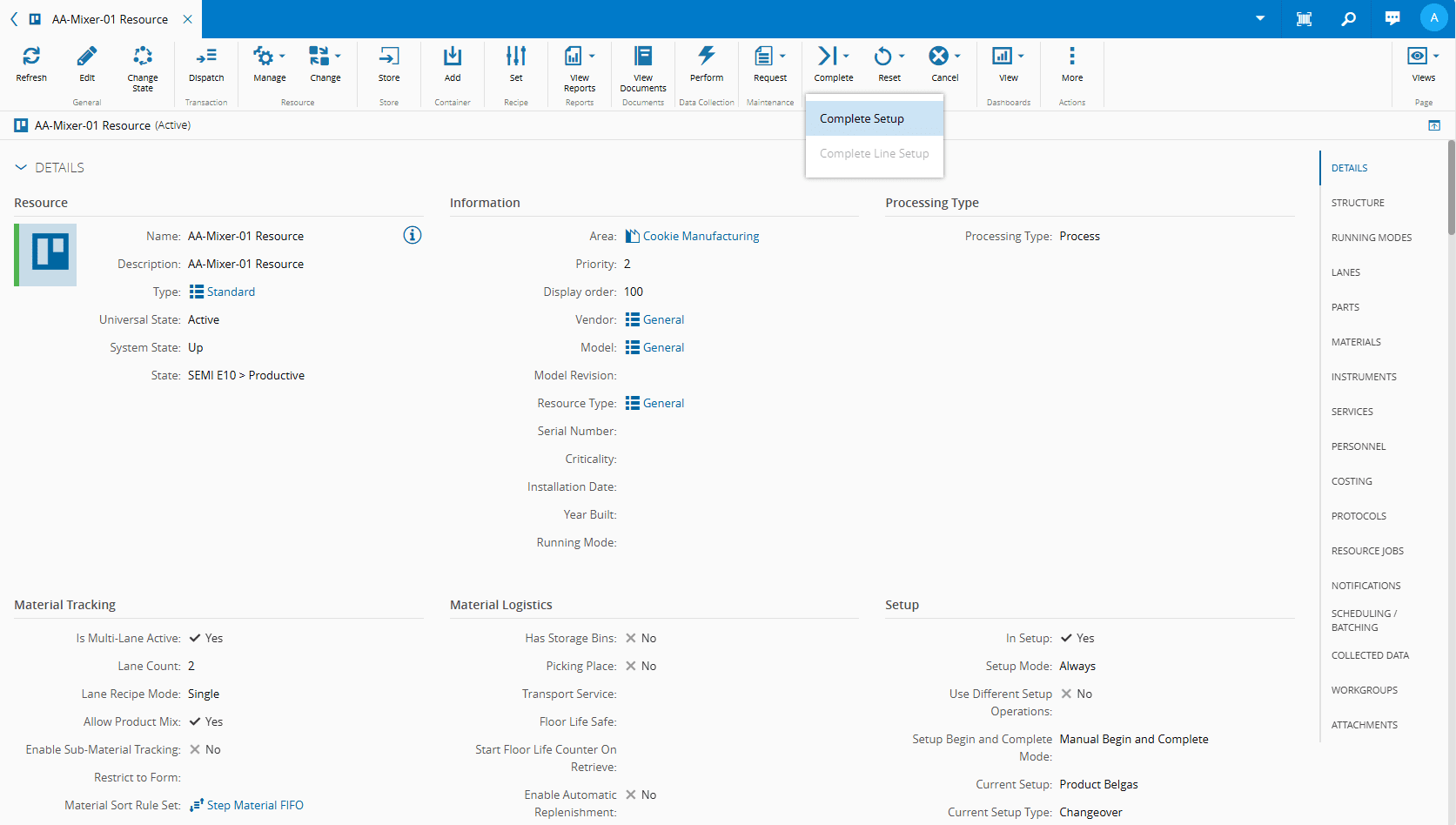Image resolution: width=1456 pixels, height=825 pixels.
Task: Close the AA-Mixer-01 Resource tab
Action: click(188, 19)
